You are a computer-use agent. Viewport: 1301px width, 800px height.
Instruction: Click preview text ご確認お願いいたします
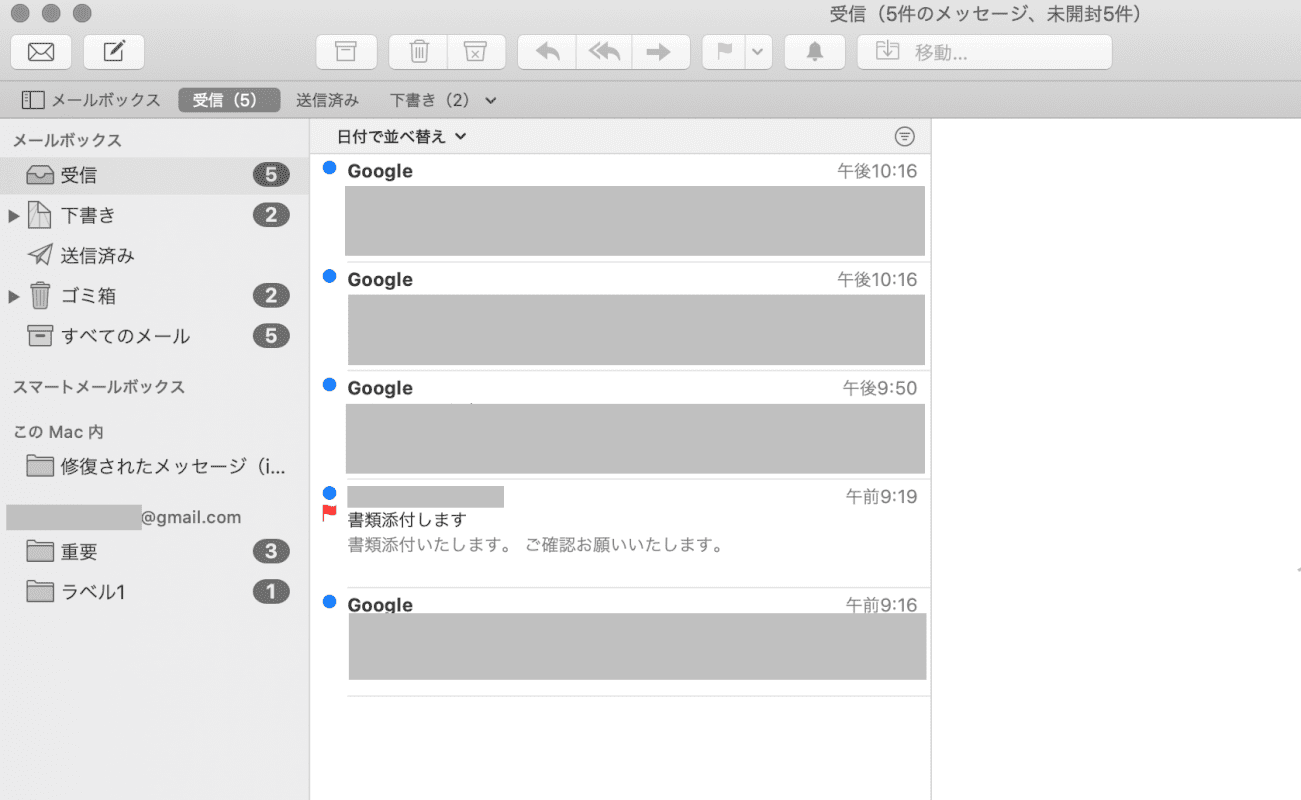(624, 546)
